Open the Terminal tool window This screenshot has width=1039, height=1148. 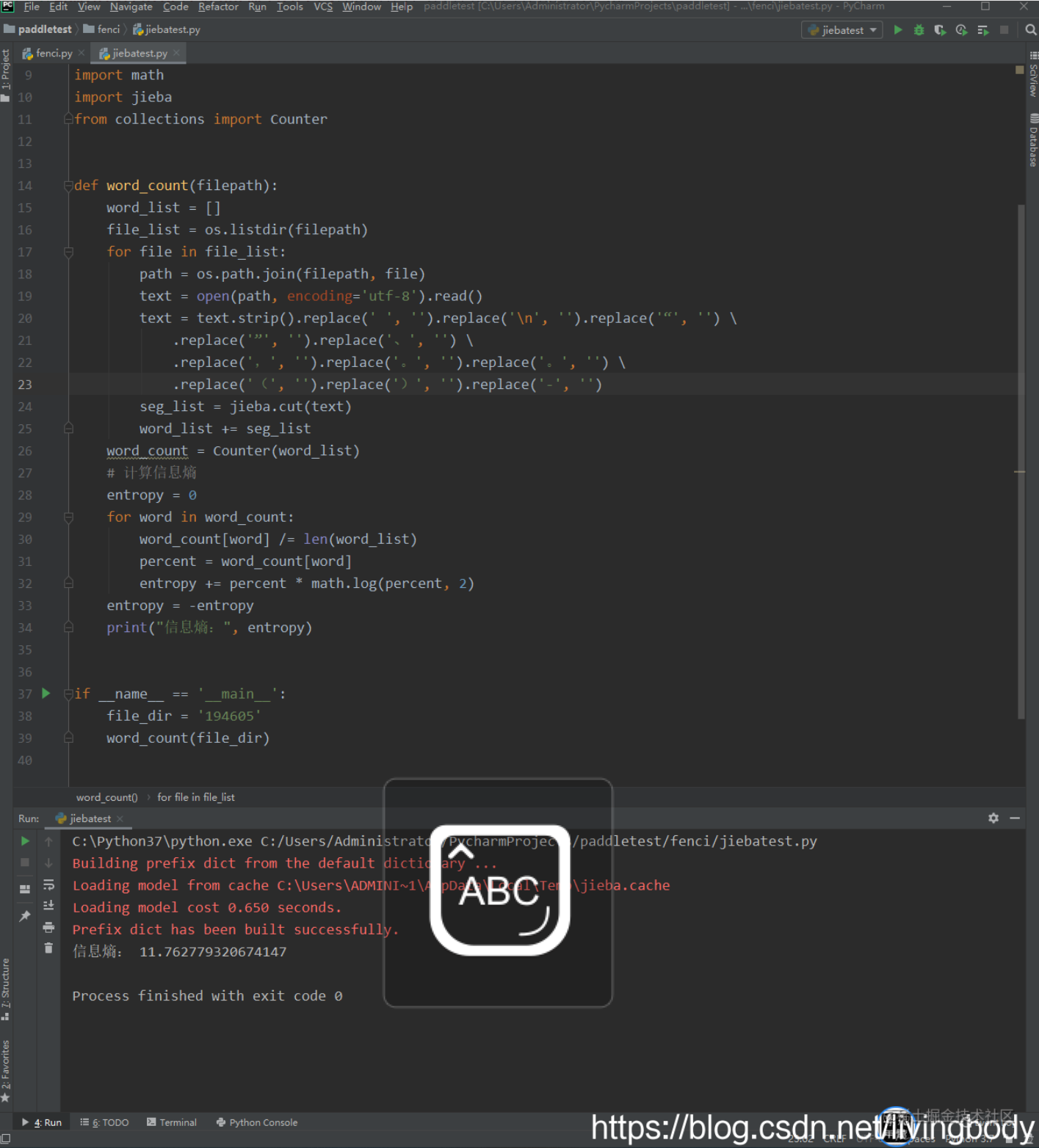click(172, 1122)
